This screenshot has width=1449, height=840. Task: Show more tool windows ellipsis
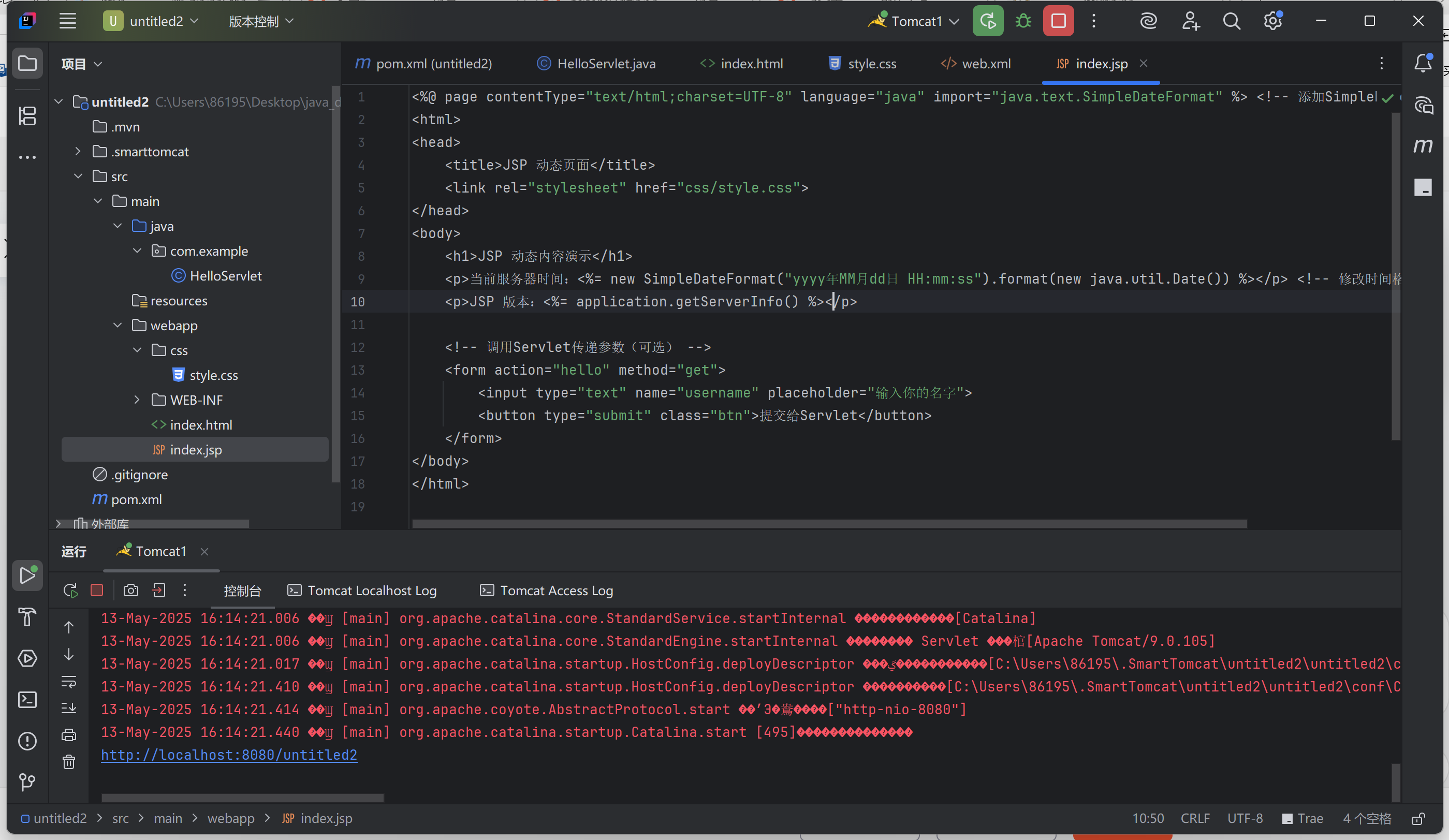[x=27, y=157]
